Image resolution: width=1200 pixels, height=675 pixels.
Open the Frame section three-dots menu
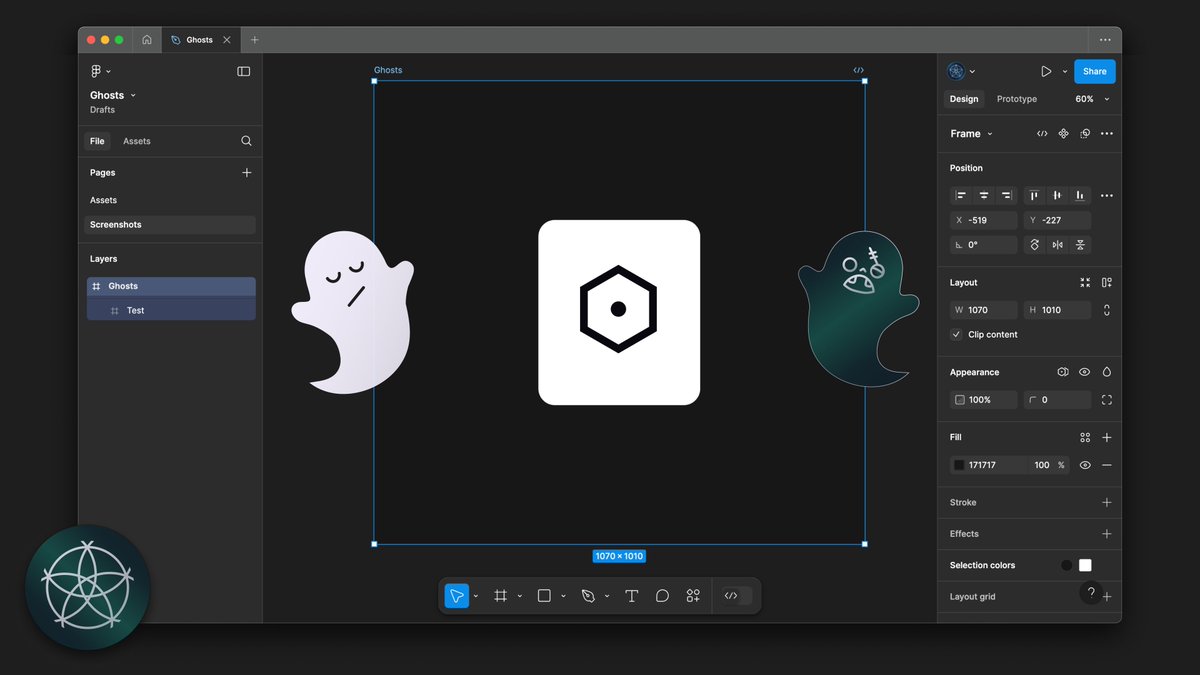pyautogui.click(x=1107, y=134)
